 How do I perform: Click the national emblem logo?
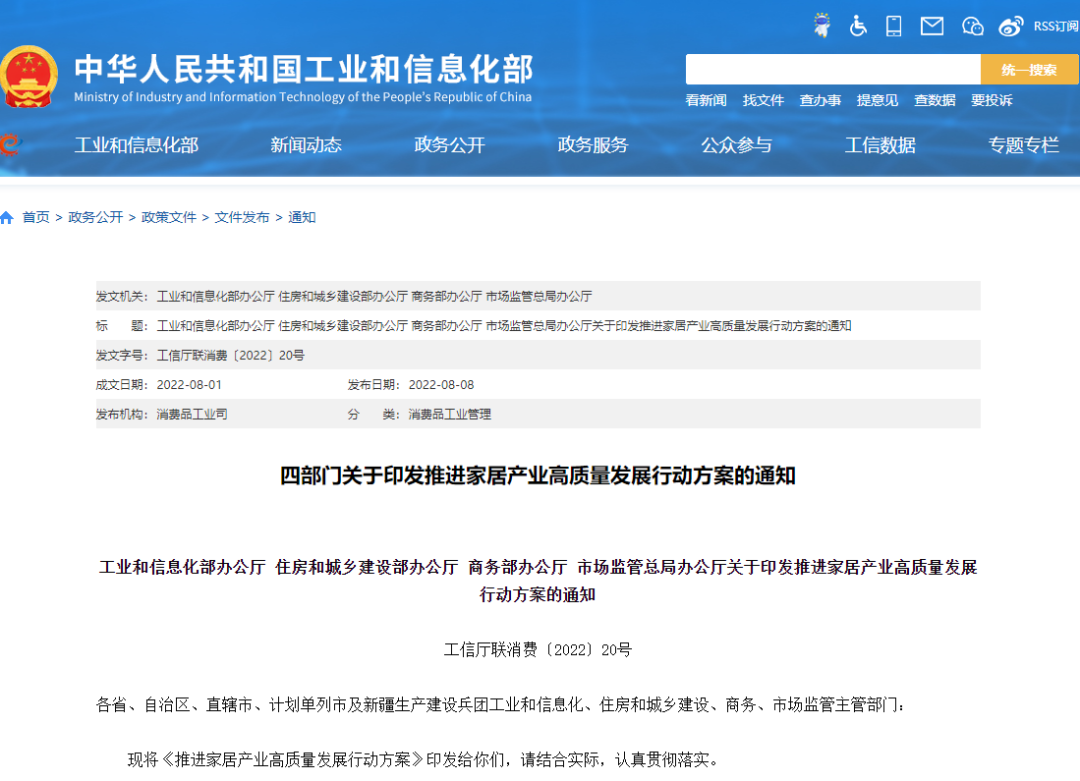(x=29, y=76)
